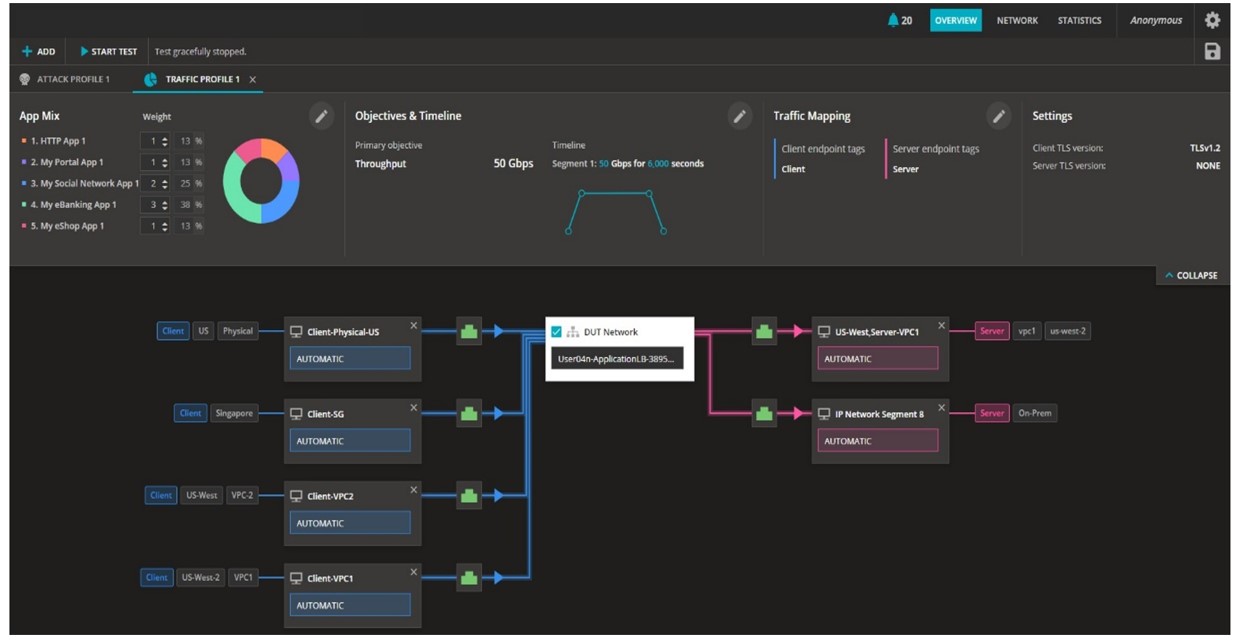Remove the IP Network Segment 8 node

point(941,408)
